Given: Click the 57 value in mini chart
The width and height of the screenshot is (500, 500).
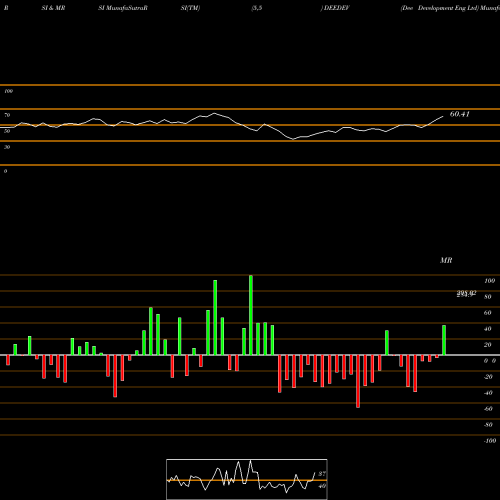Looking at the screenshot, I should [x=322, y=474].
